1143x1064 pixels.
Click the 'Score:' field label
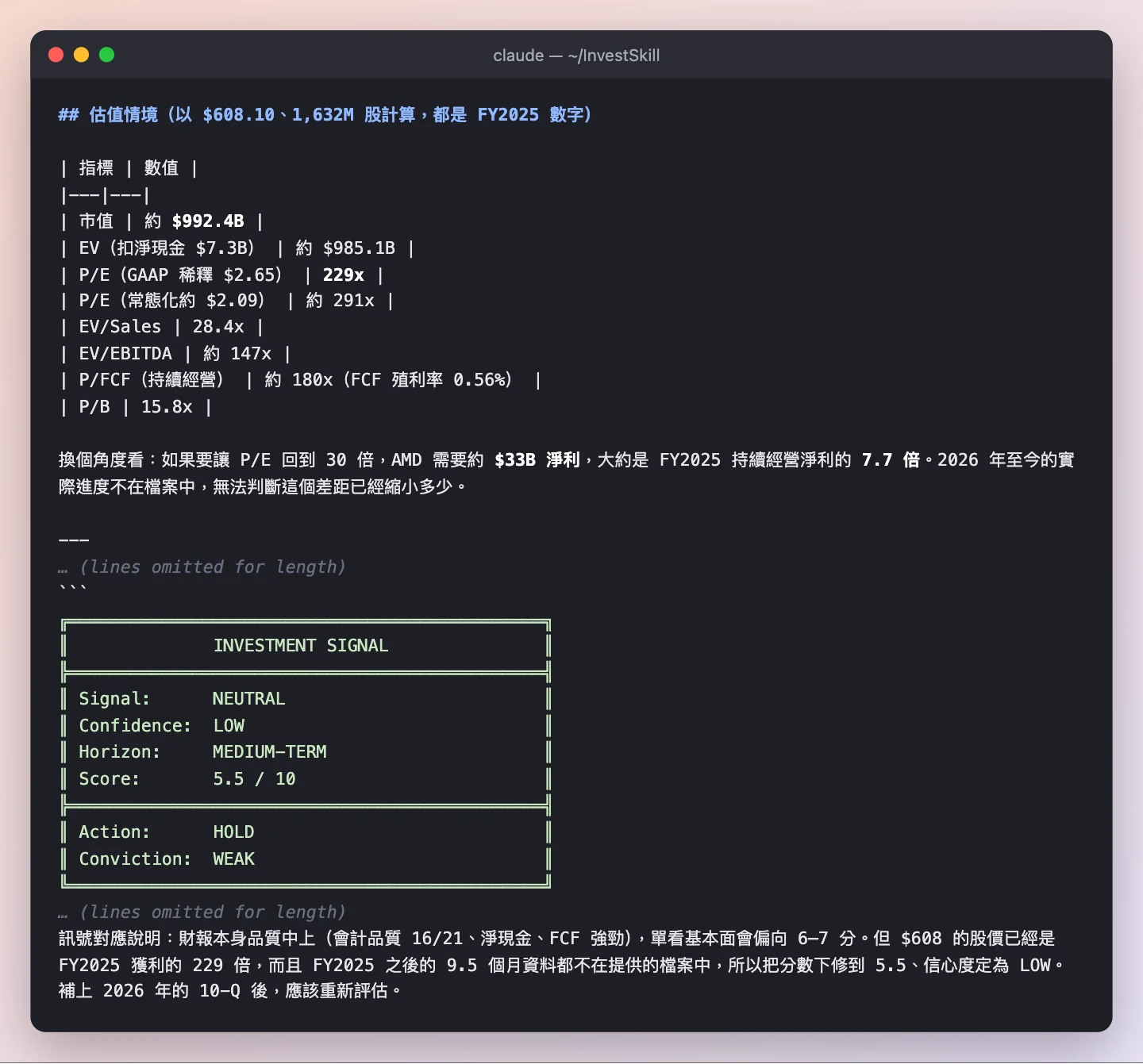(110, 779)
